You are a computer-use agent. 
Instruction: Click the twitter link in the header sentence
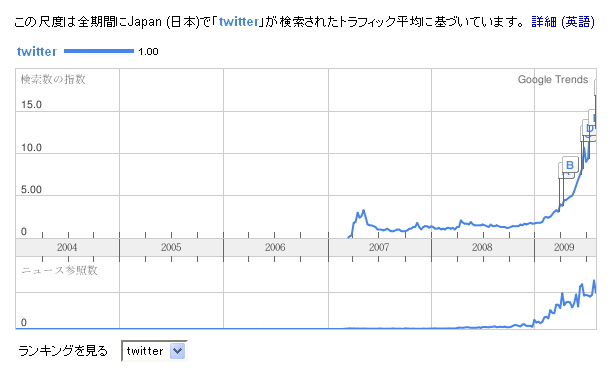238,22
